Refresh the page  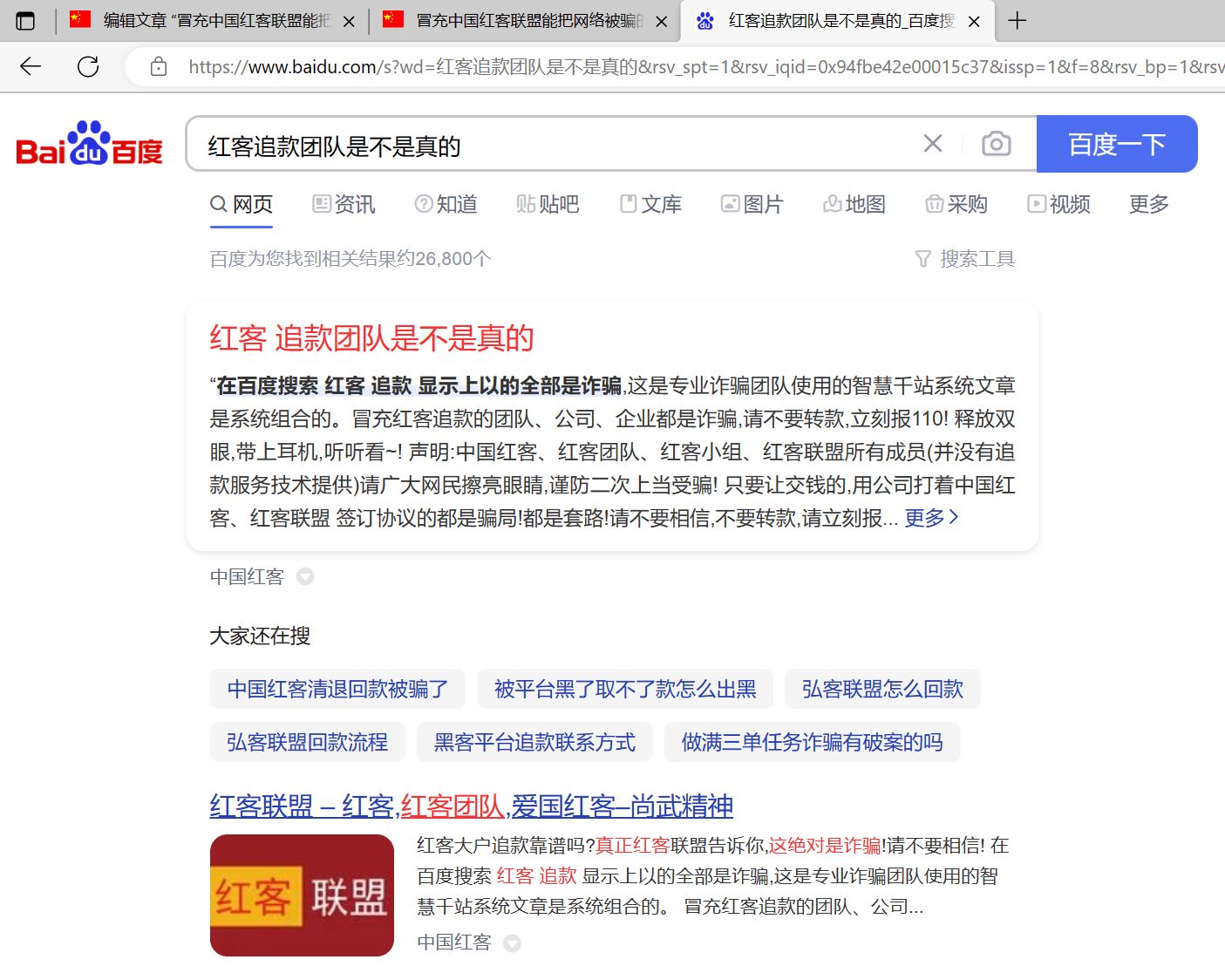pyautogui.click(x=88, y=66)
